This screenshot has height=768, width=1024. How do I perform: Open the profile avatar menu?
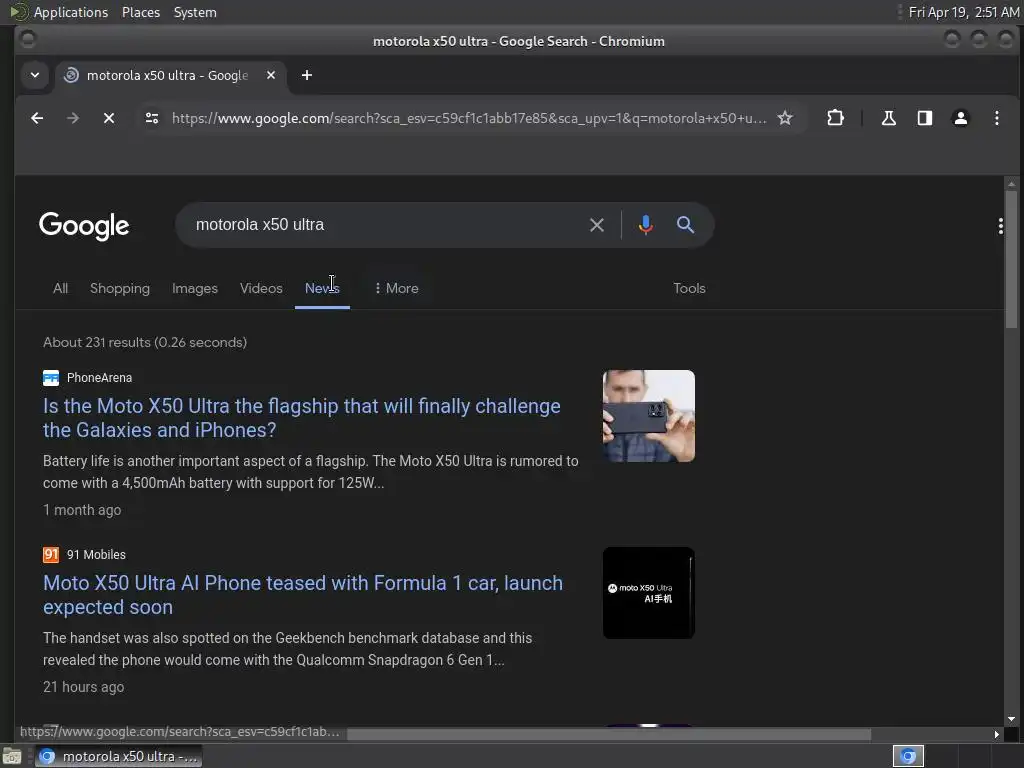tap(961, 118)
